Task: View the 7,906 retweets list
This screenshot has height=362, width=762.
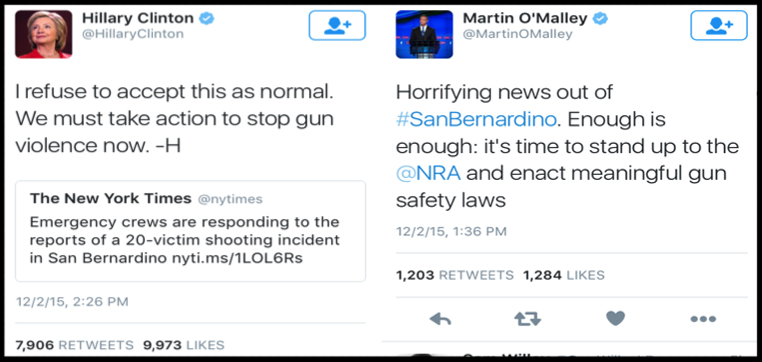Action: tap(74, 345)
